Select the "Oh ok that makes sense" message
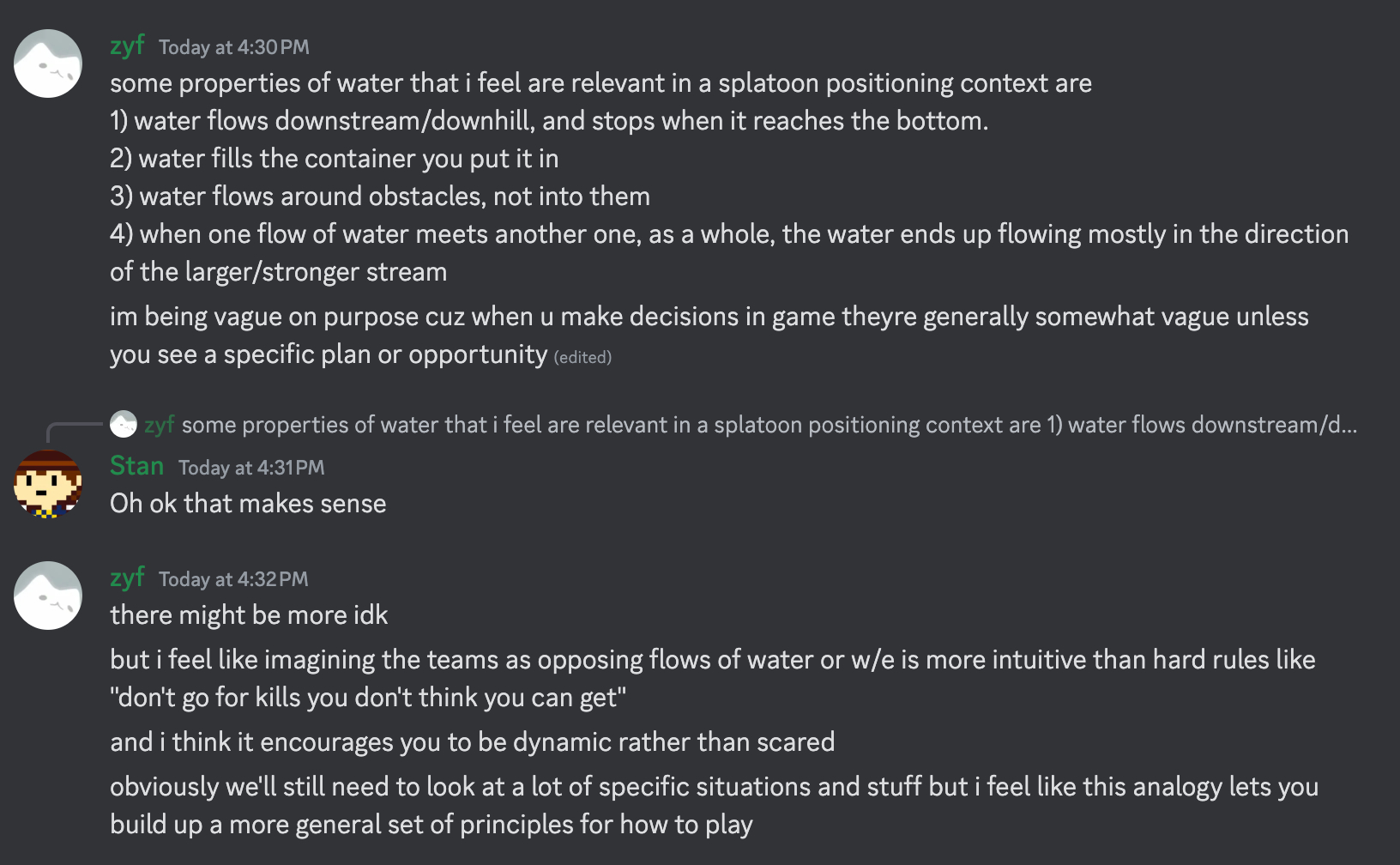Image resolution: width=1400 pixels, height=865 pixels. [248, 504]
